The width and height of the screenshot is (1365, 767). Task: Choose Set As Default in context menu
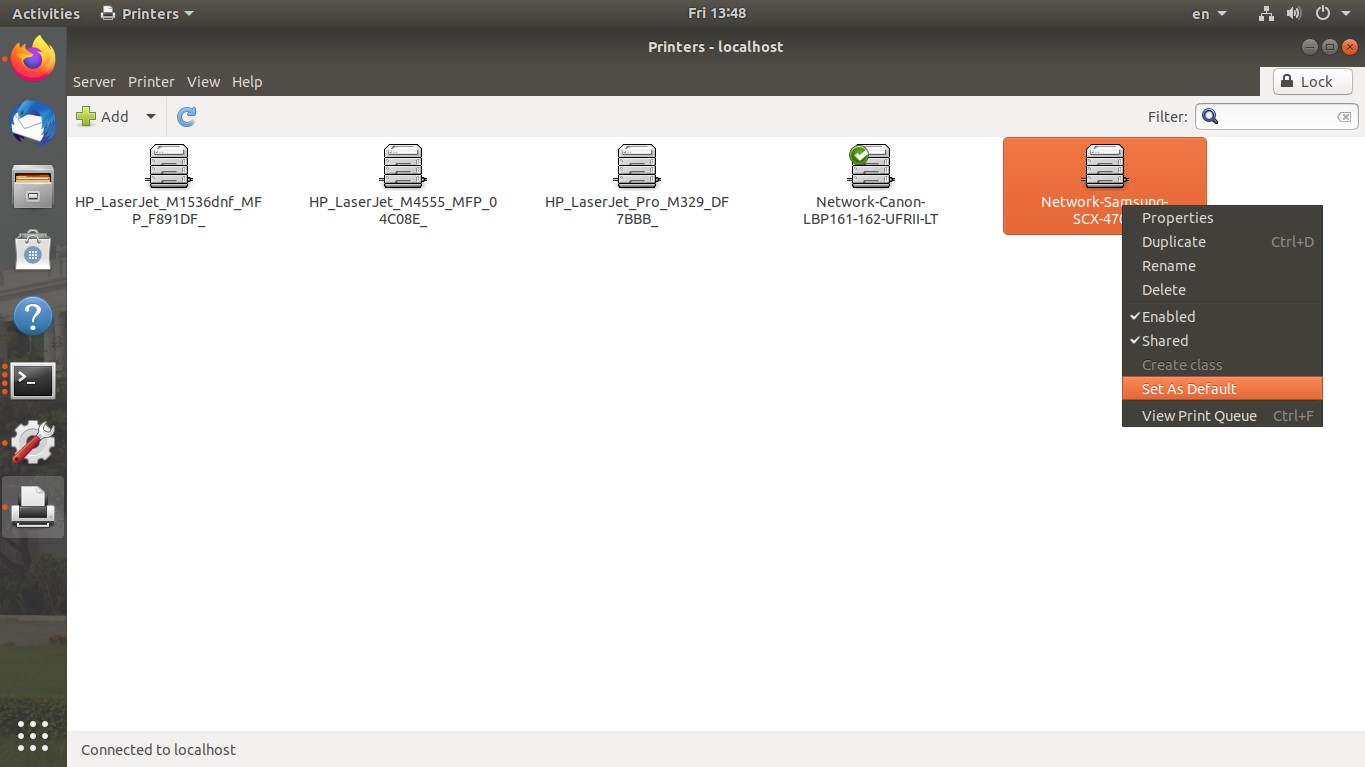pos(1222,389)
